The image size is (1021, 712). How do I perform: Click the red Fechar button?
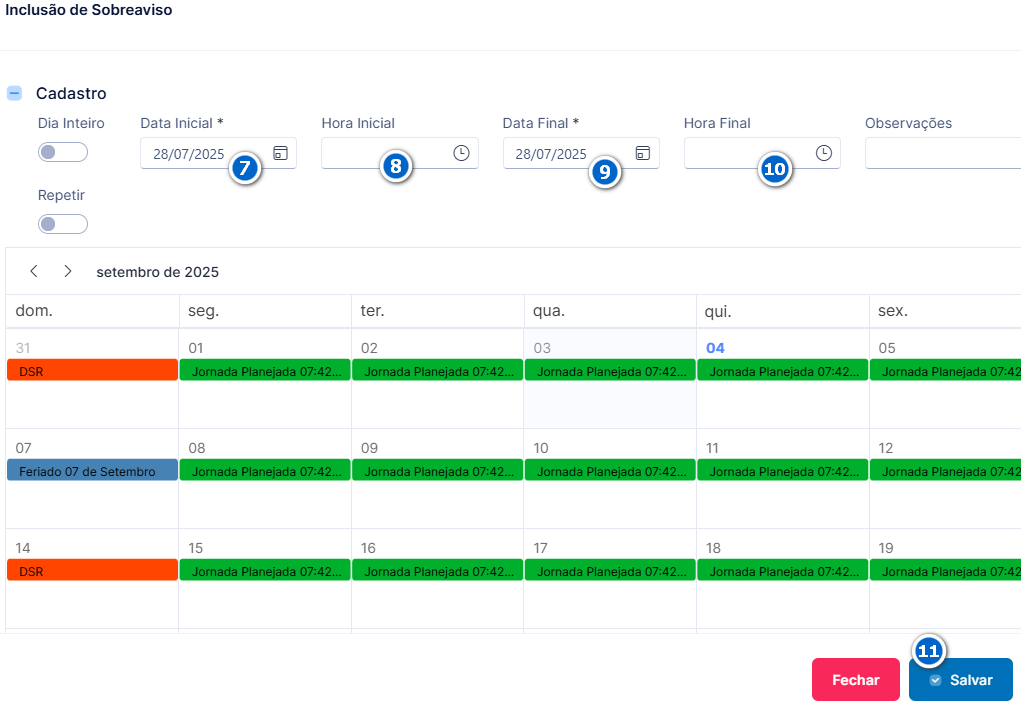[x=856, y=679]
